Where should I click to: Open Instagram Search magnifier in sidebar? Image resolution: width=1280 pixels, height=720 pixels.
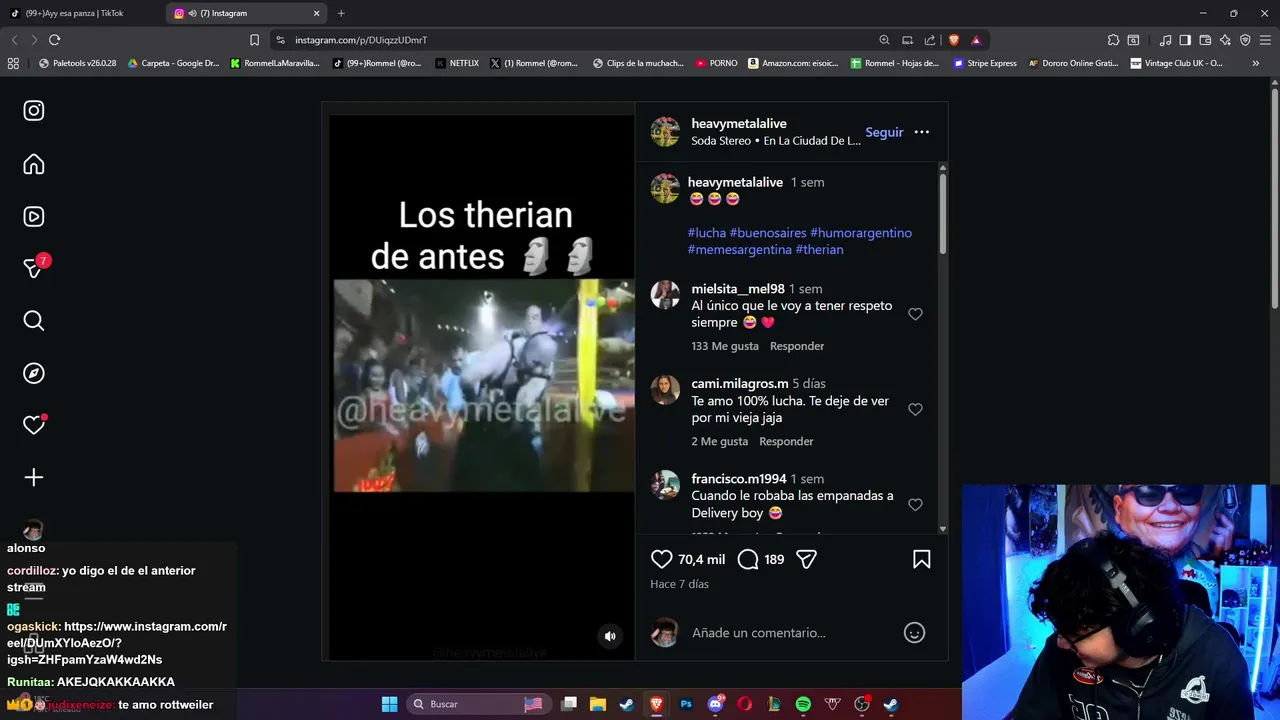pyautogui.click(x=34, y=321)
